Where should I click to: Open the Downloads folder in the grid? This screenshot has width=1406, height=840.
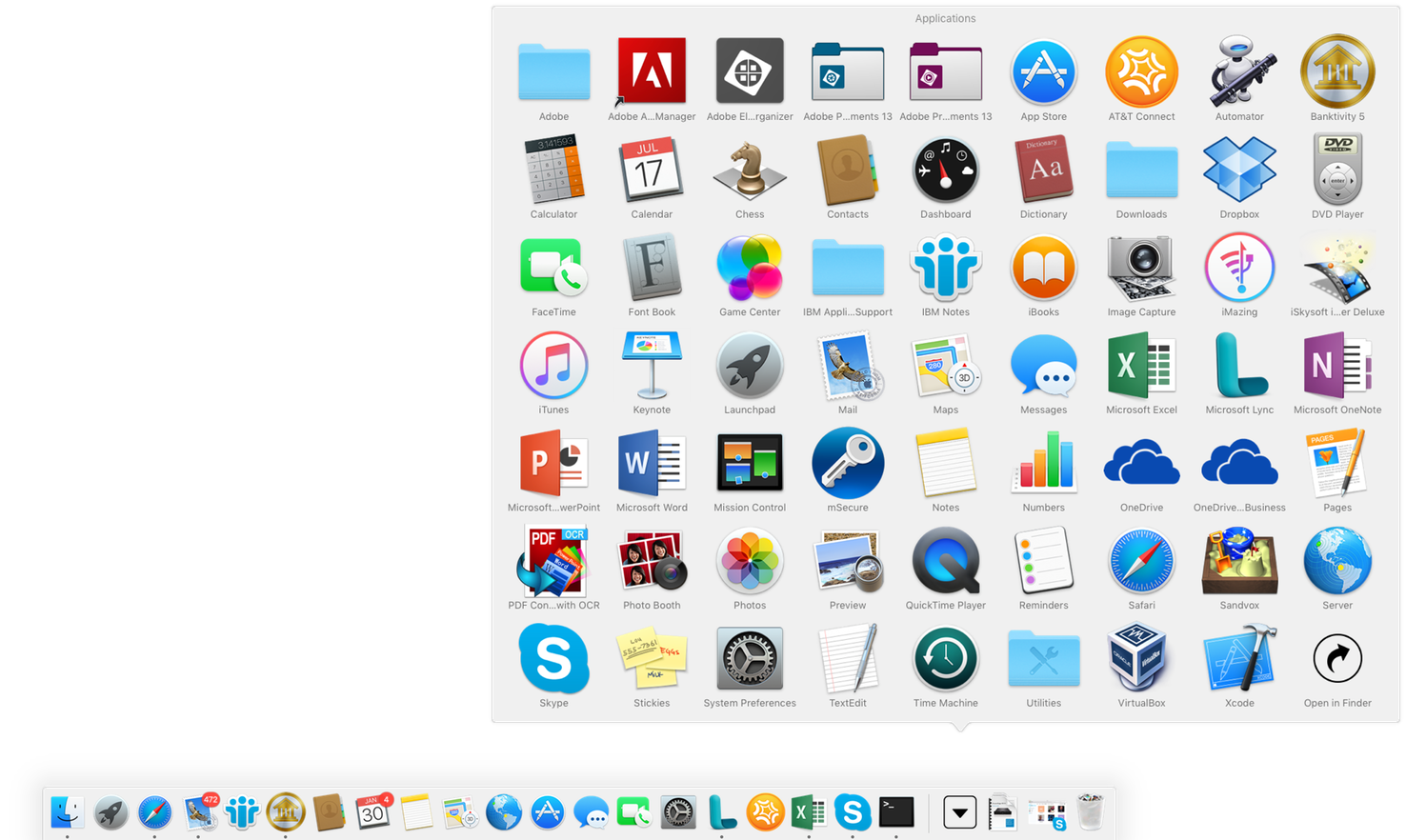(1141, 170)
